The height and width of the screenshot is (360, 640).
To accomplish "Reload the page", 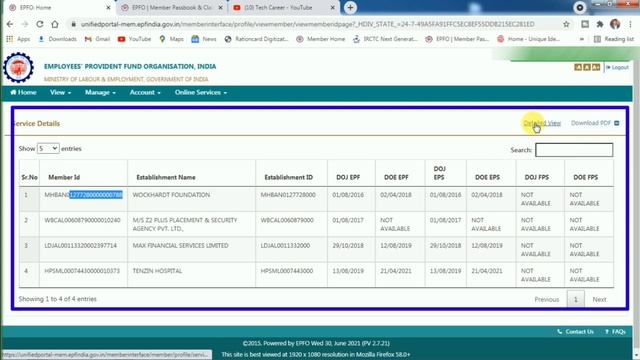I will 40,24.
